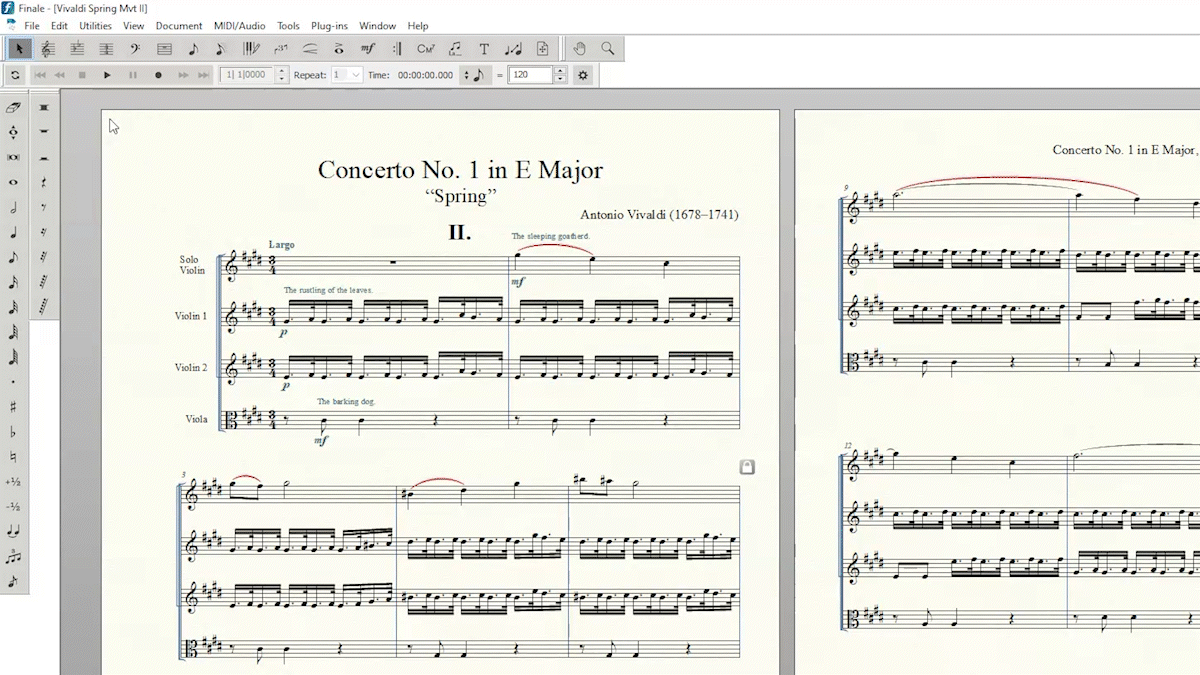Select the natural accidental

point(13,457)
